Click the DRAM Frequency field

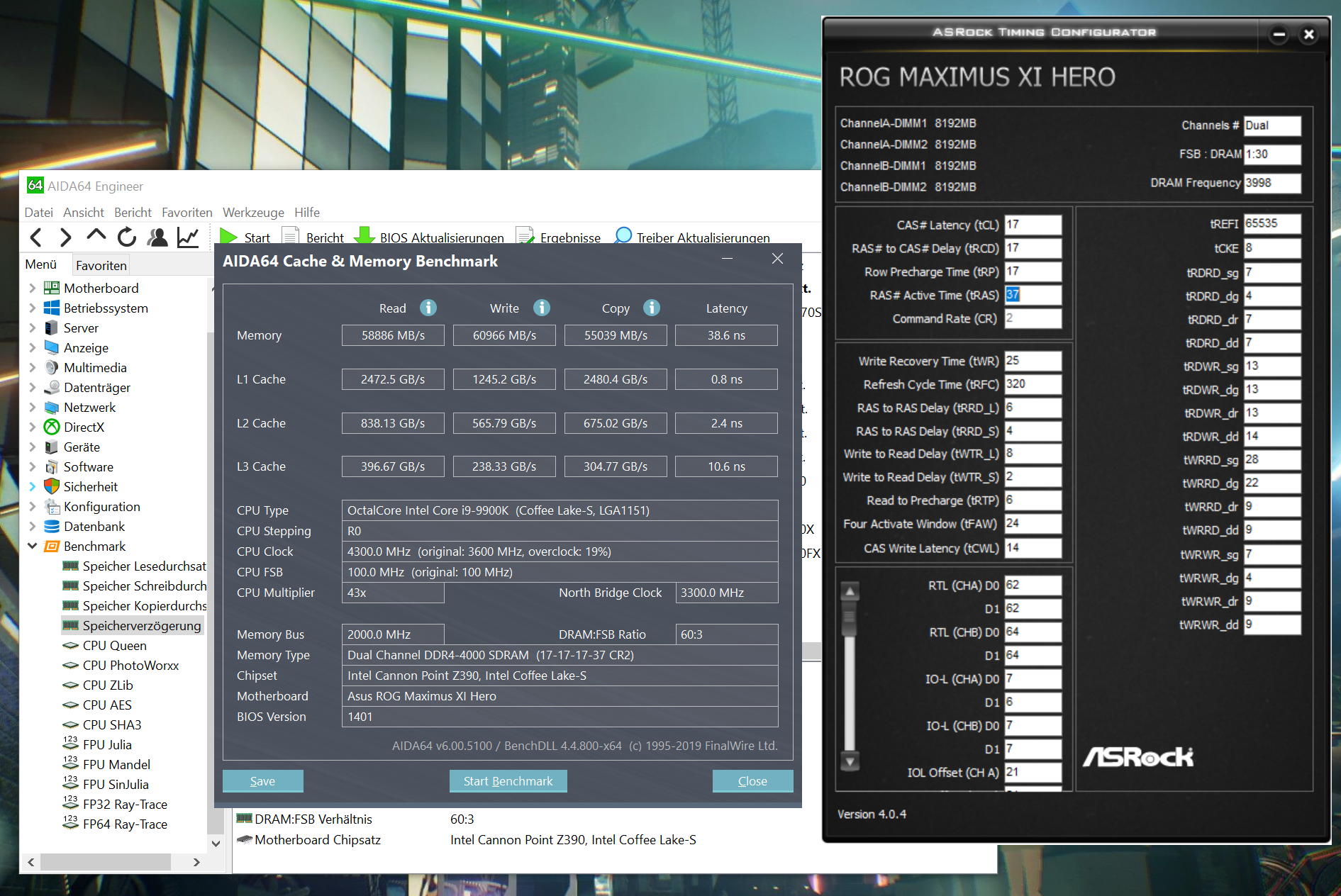(x=1273, y=183)
